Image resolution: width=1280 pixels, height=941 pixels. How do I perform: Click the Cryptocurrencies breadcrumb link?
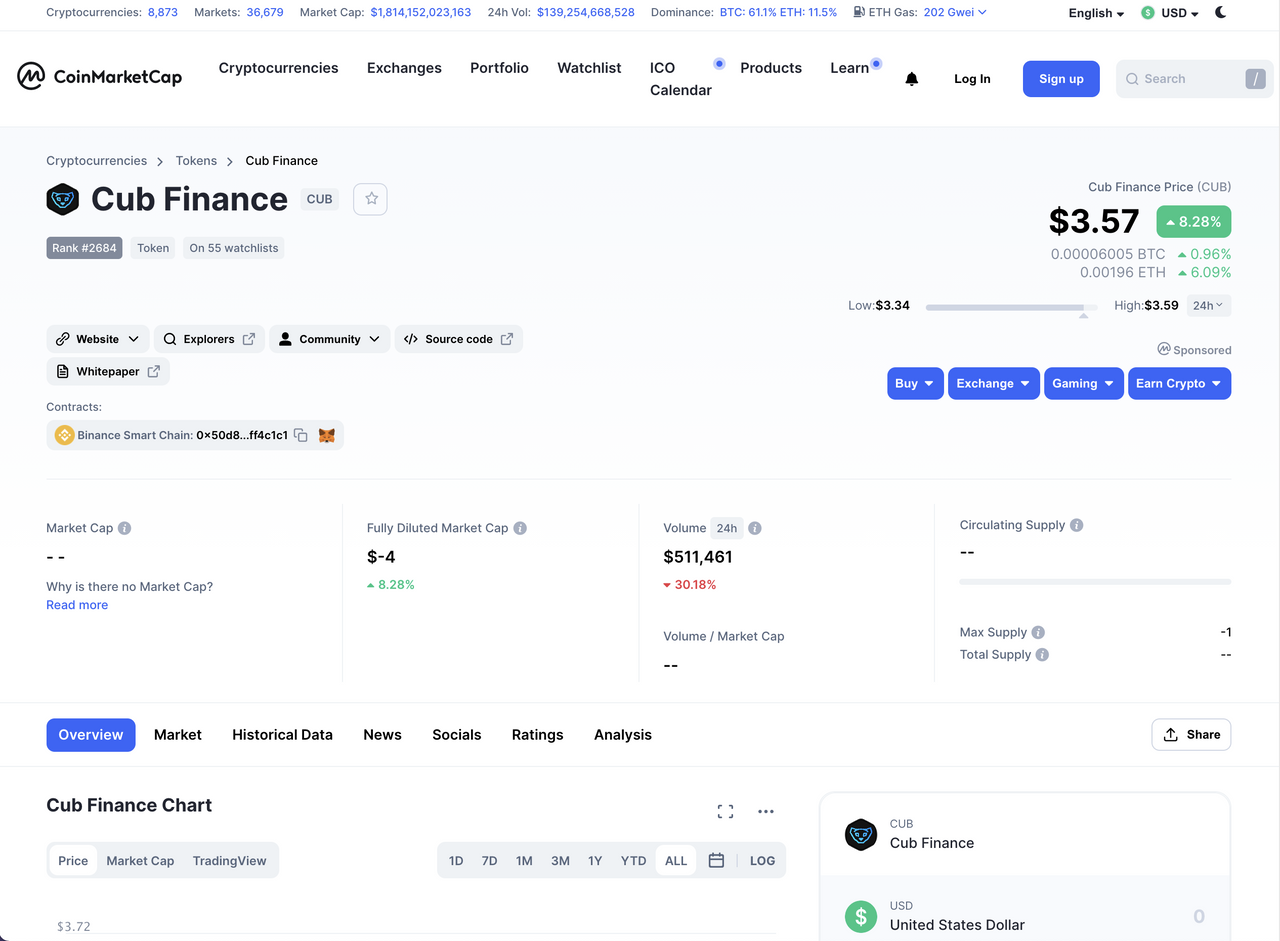(x=96, y=160)
